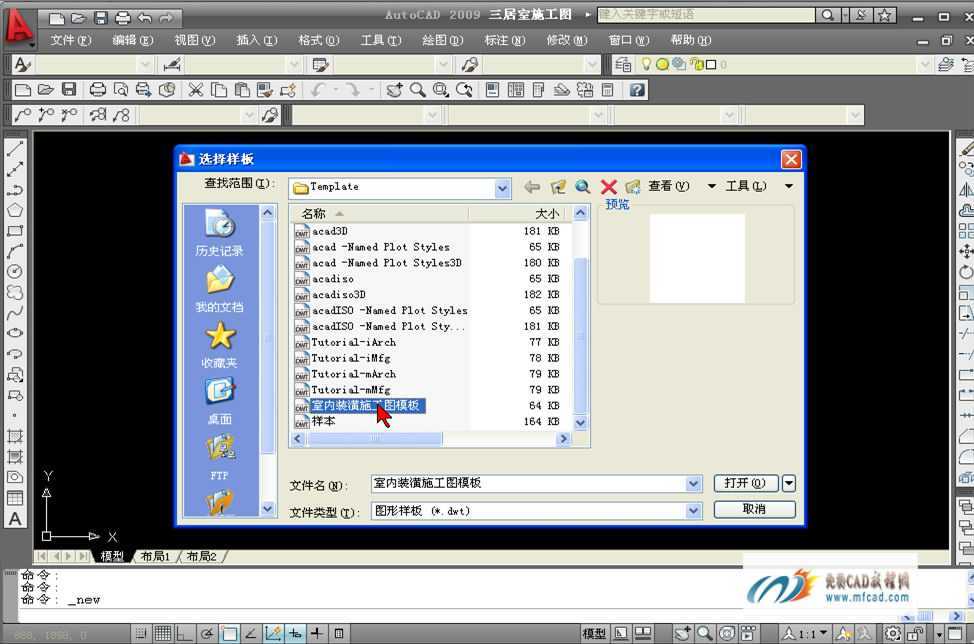Open the History shortcut in places list
Screen dimensions: 974x644
point(219,233)
